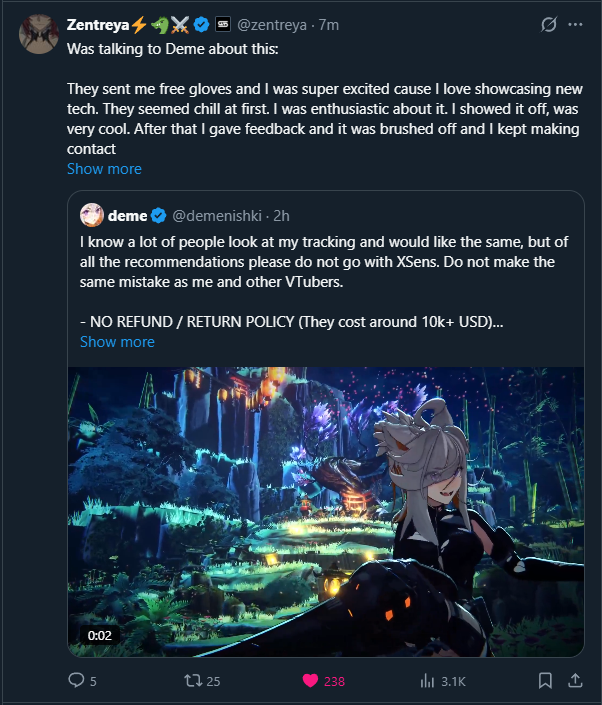Click the affiliation badge beside Zentreya's checkmark
602x705 pixels.
tap(222, 23)
